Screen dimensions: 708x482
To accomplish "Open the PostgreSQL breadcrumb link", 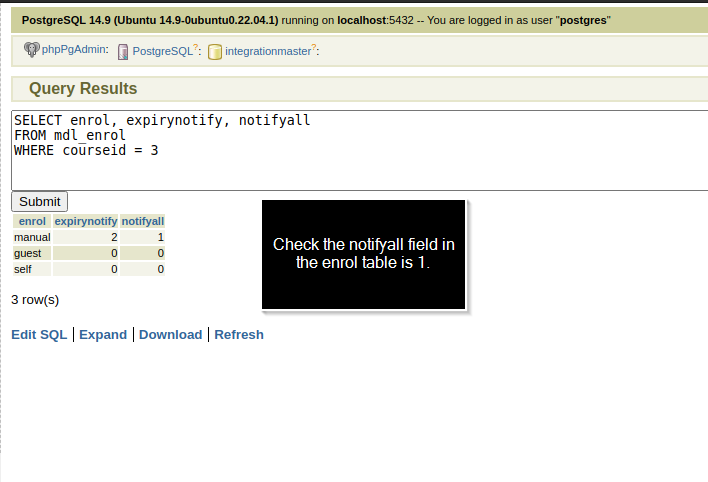I will click(x=163, y=51).
